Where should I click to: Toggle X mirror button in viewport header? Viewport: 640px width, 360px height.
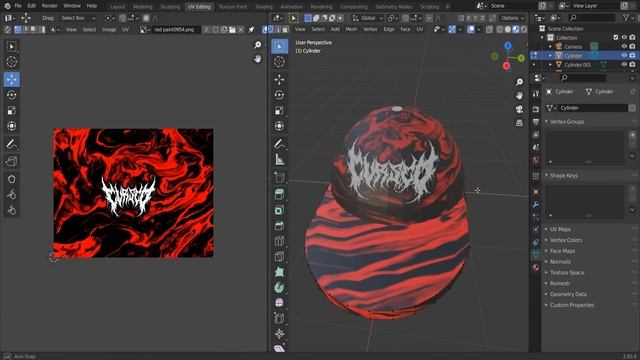pos(469,18)
